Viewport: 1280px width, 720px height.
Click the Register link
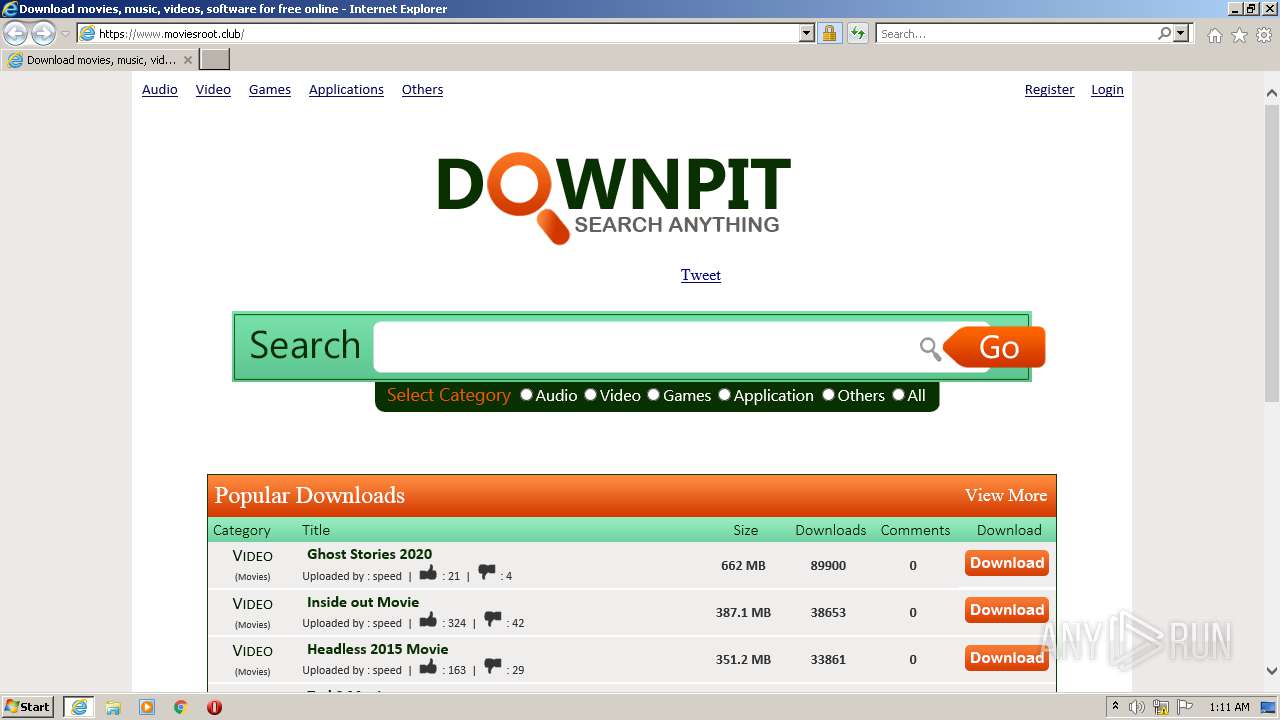pos(1049,90)
